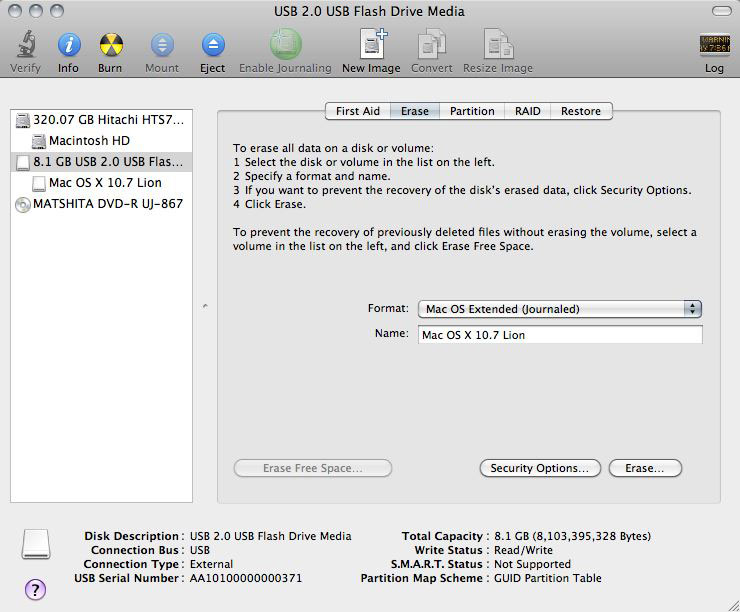This screenshot has width=740, height=612.
Task: Click the sidebar splitter handle dot
Action: pyautogui.click(x=205, y=306)
